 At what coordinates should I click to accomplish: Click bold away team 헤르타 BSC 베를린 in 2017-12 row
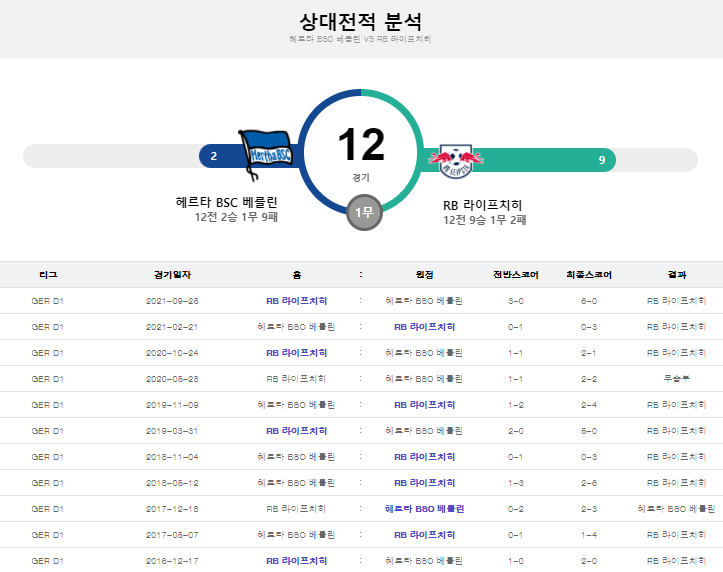424,509
